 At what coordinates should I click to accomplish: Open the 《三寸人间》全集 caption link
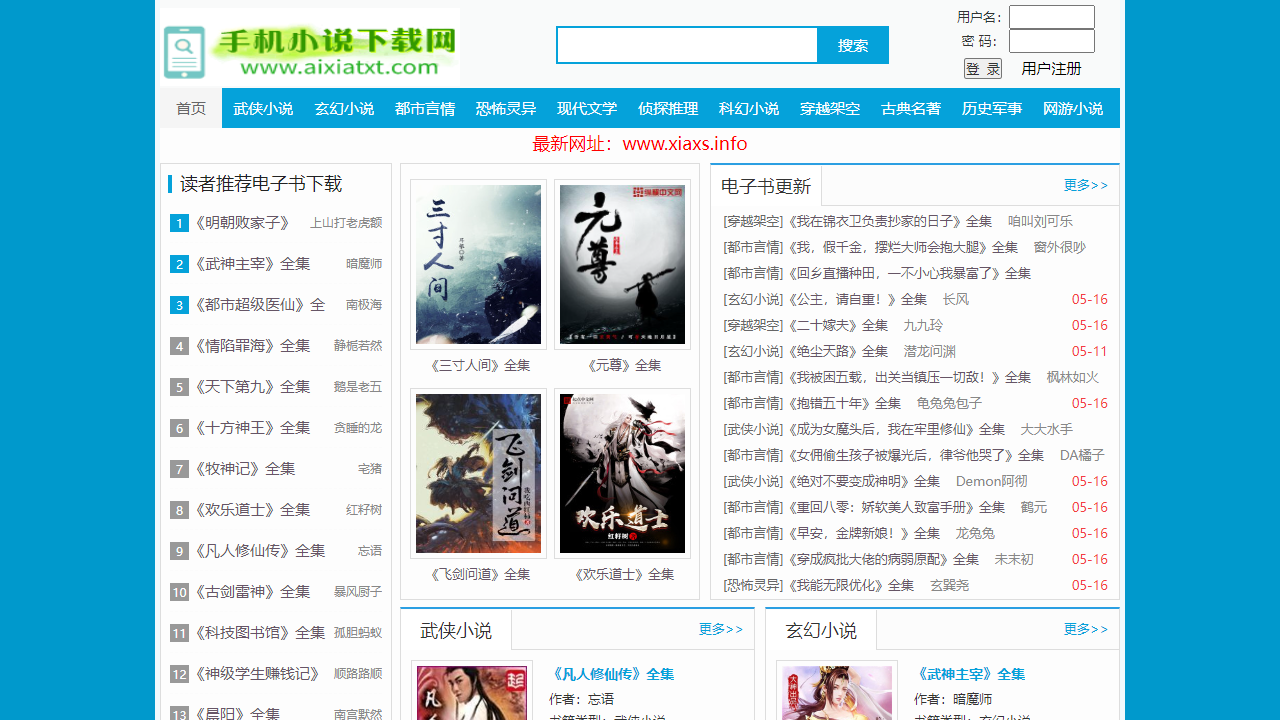478,366
